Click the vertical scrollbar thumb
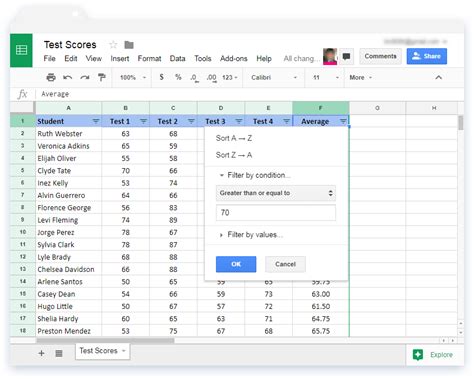474x379 pixels. pyautogui.click(x=461, y=122)
